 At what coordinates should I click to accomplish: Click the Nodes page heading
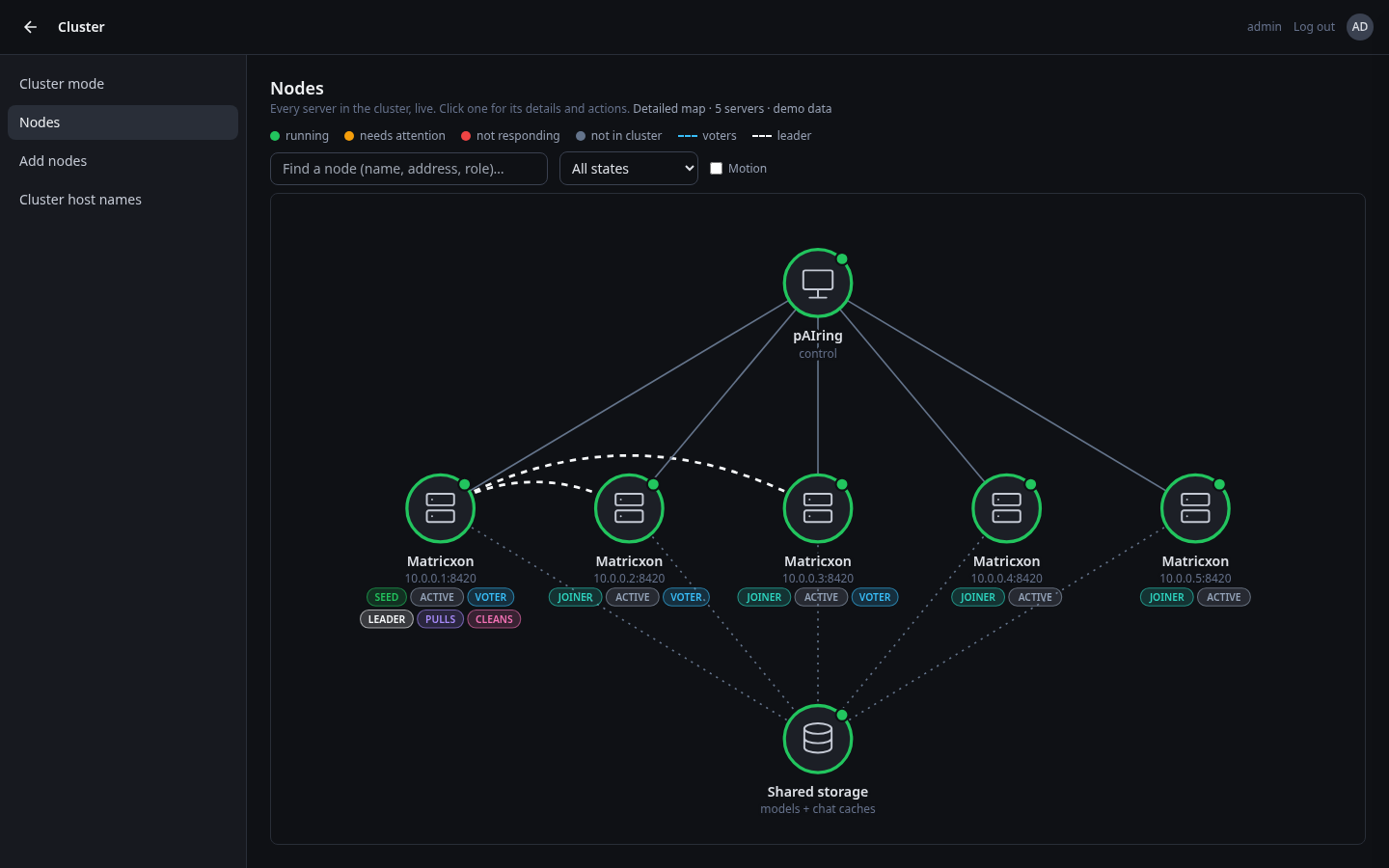point(297,88)
